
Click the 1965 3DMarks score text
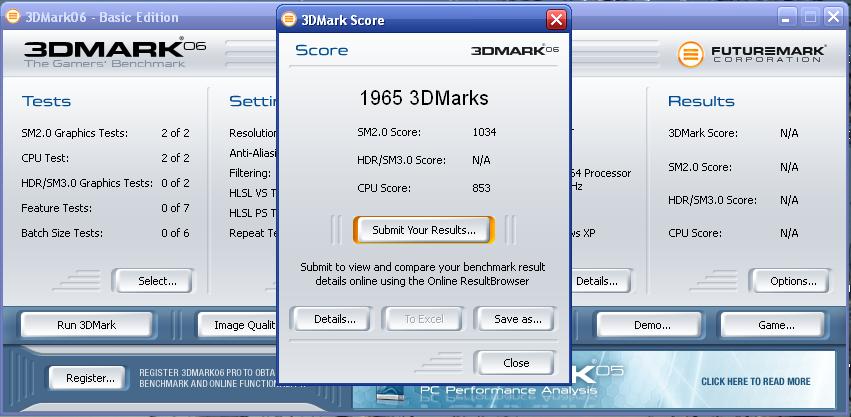[x=423, y=98]
